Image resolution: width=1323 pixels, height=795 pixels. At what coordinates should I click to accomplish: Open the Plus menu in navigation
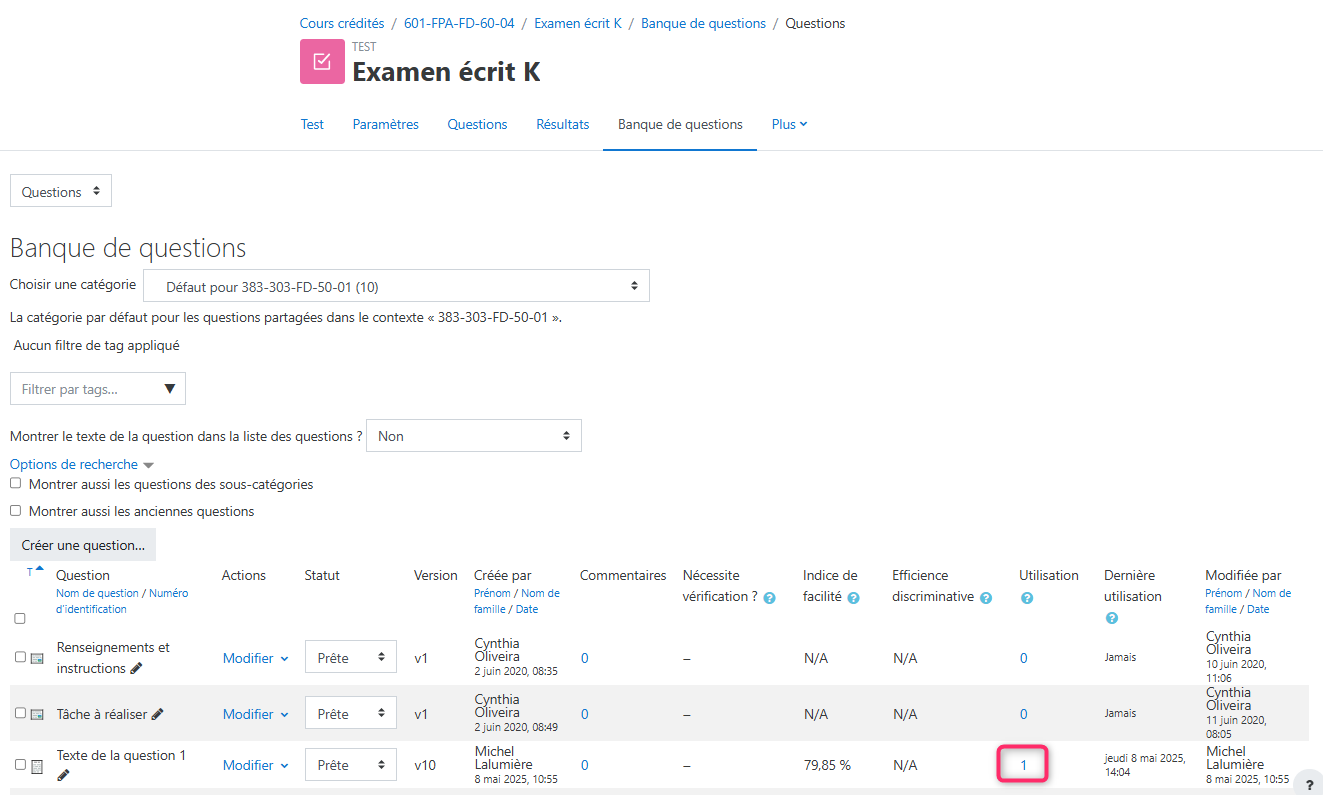tap(789, 124)
